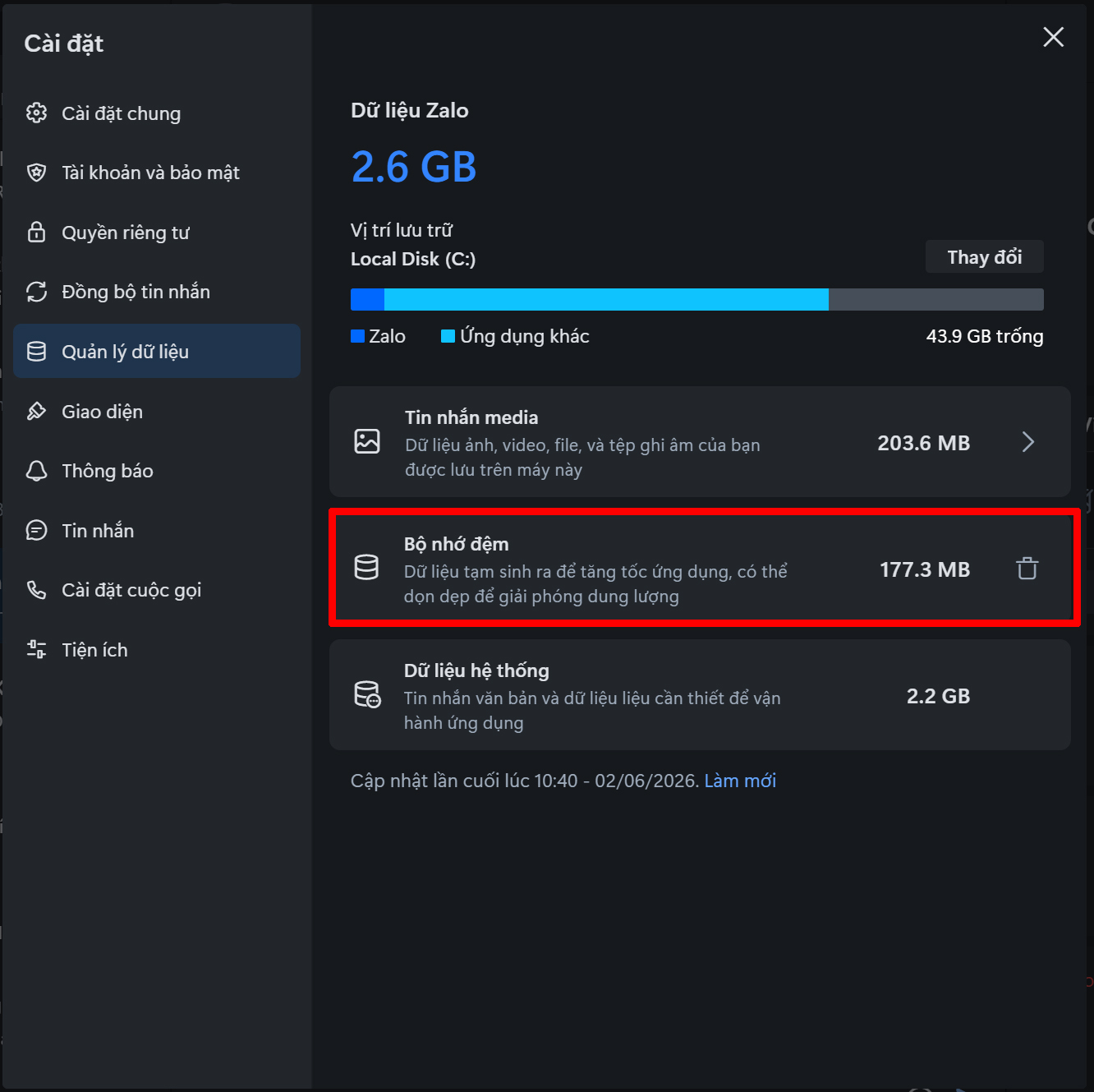Clear cache with the trash icon
This screenshot has width=1094, height=1092.
[1027, 569]
